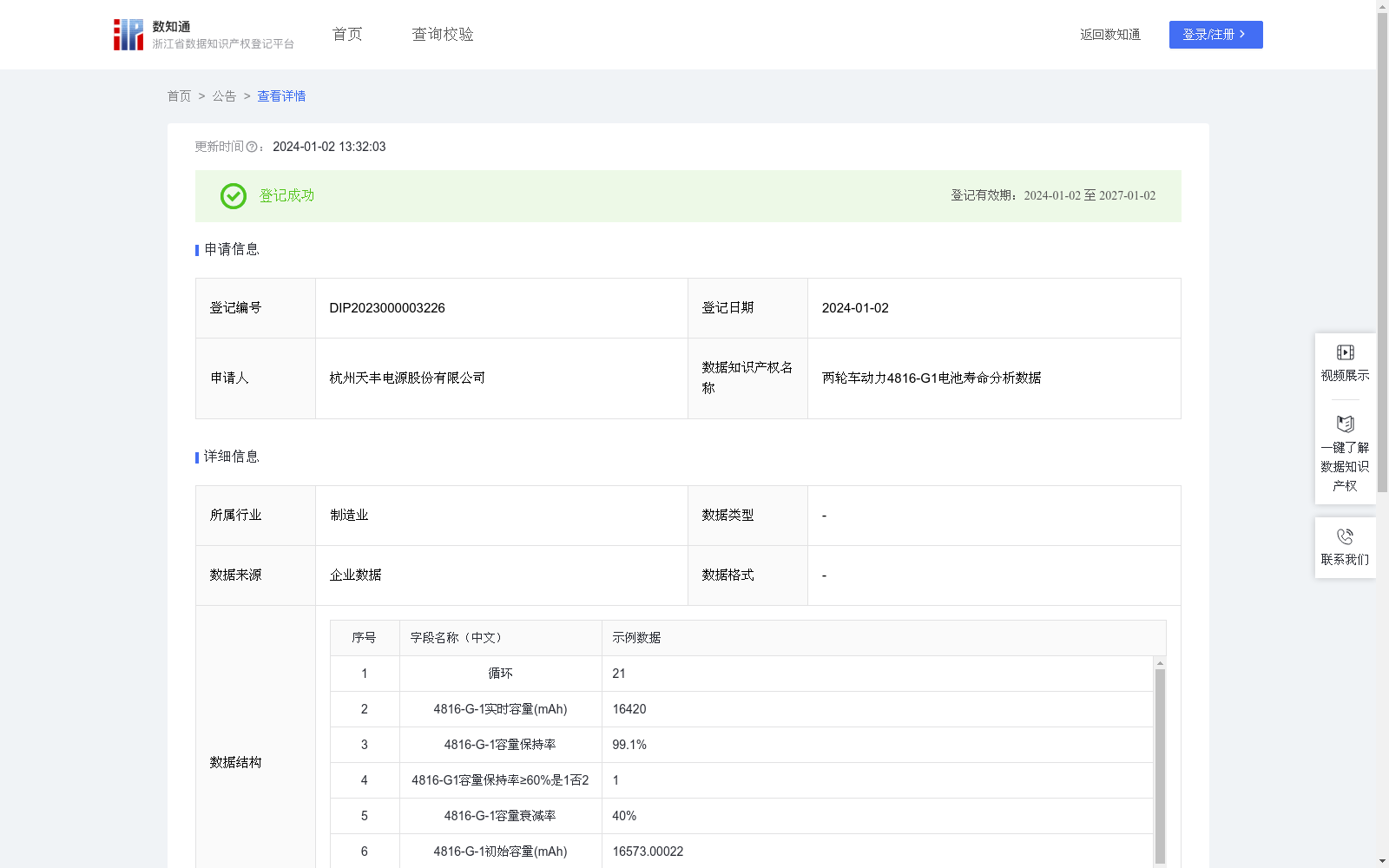Open 一键了解数据知识产权 guide icon

[x=1345, y=424]
